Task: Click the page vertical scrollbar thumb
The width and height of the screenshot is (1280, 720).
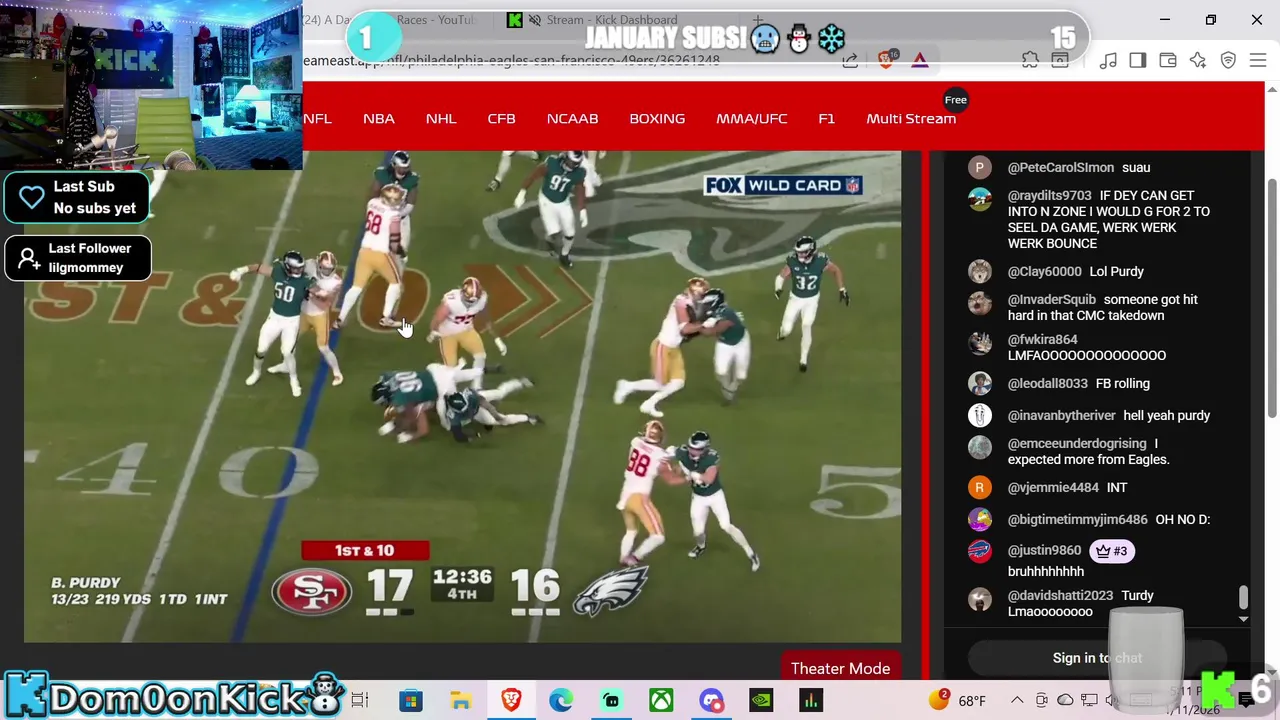Action: (x=1272, y=300)
